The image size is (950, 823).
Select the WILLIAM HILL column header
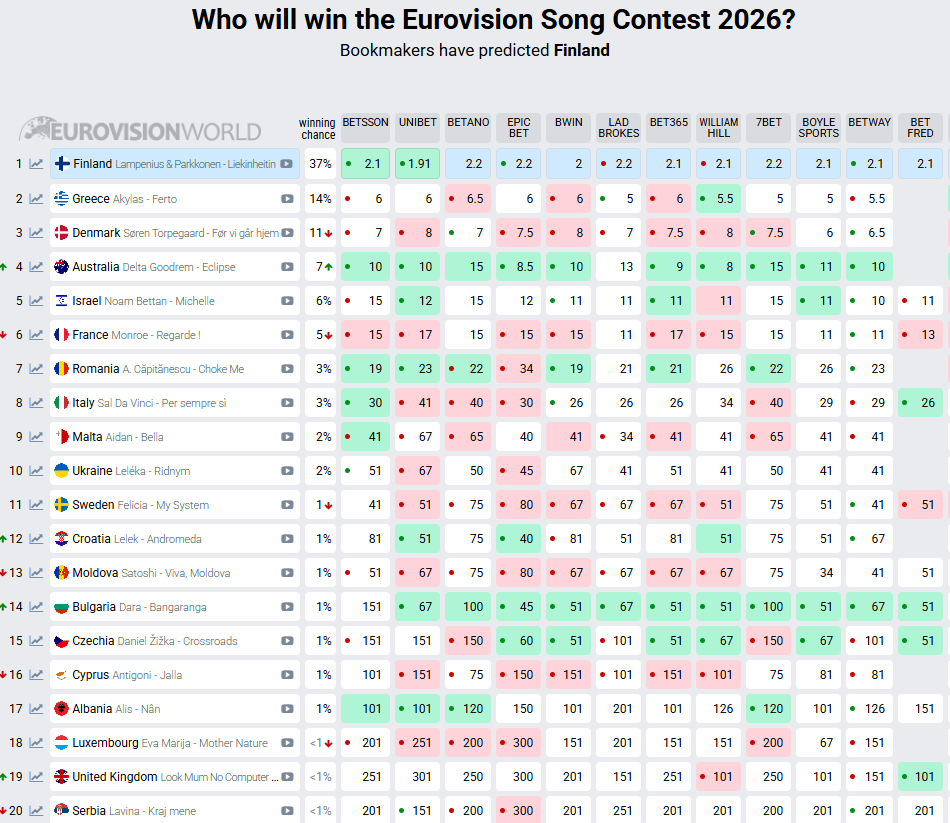pyautogui.click(x=719, y=128)
